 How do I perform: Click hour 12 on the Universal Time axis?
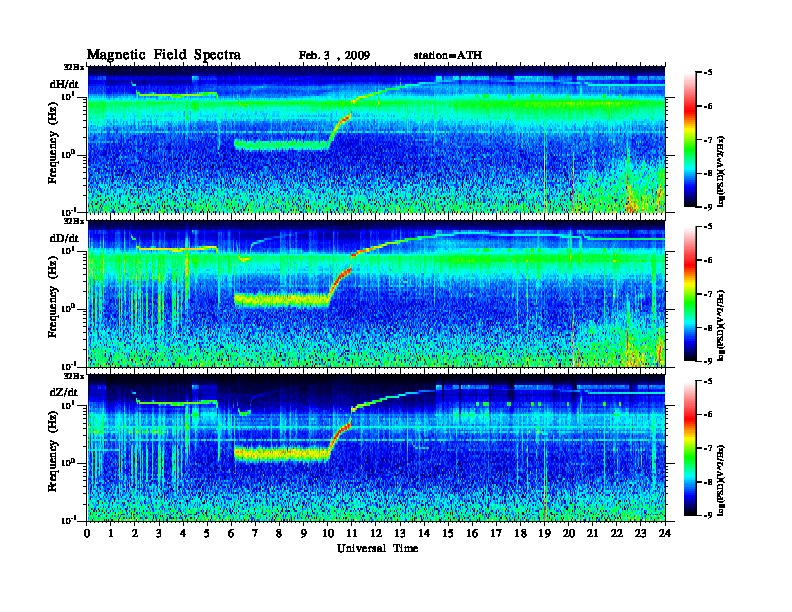[x=376, y=533]
